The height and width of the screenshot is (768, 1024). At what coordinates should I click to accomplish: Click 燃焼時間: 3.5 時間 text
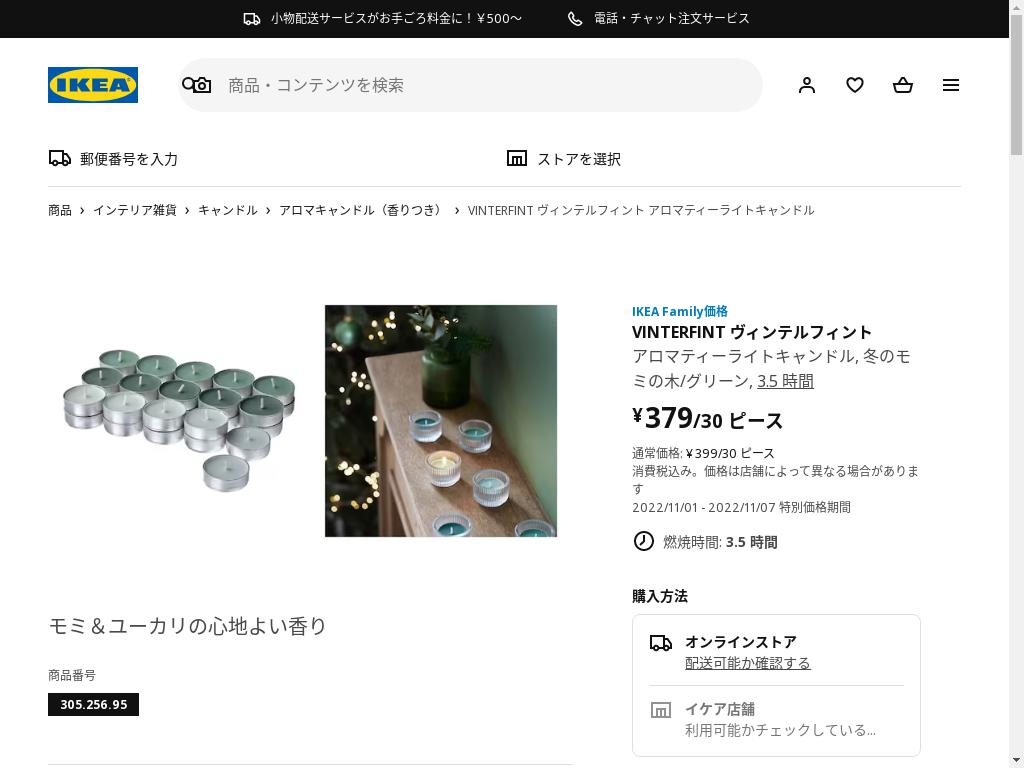[x=720, y=542]
